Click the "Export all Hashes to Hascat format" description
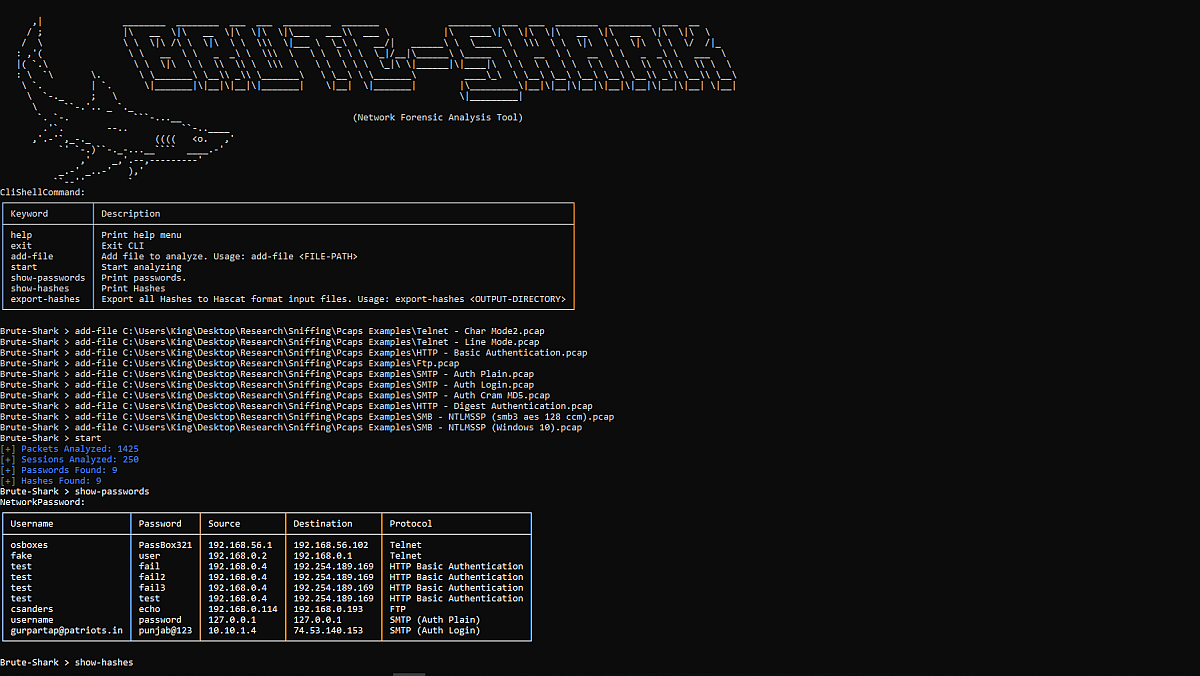 (x=333, y=299)
